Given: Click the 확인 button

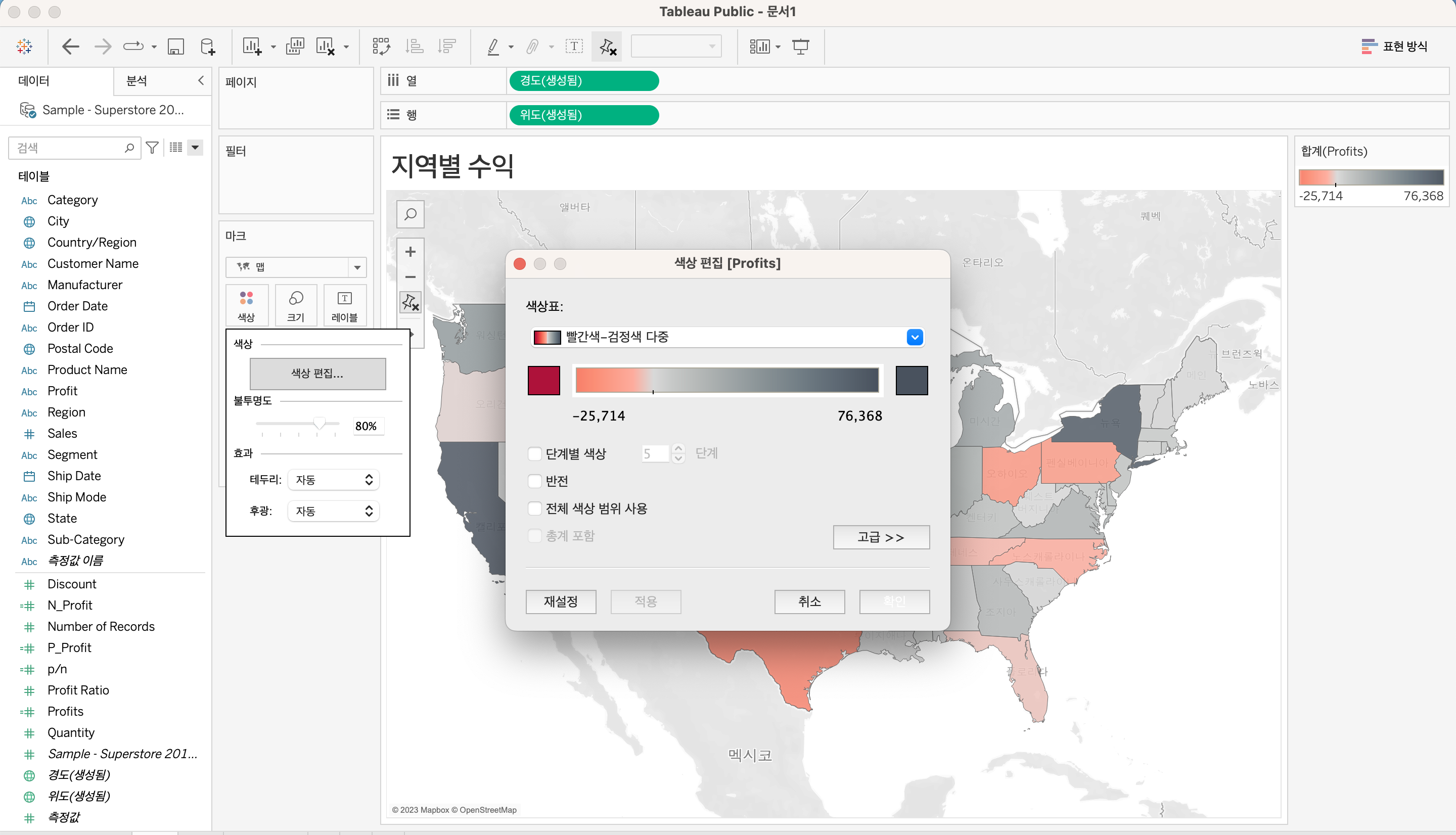Looking at the screenshot, I should pos(894,601).
